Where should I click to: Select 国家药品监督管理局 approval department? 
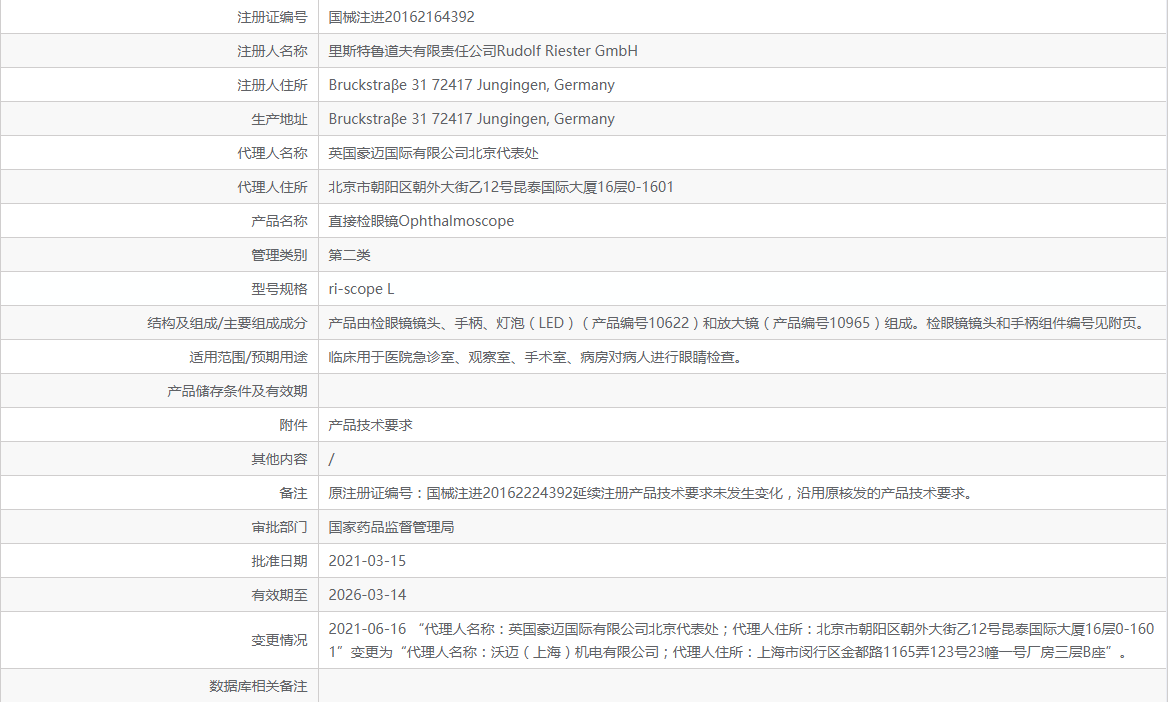[391, 527]
